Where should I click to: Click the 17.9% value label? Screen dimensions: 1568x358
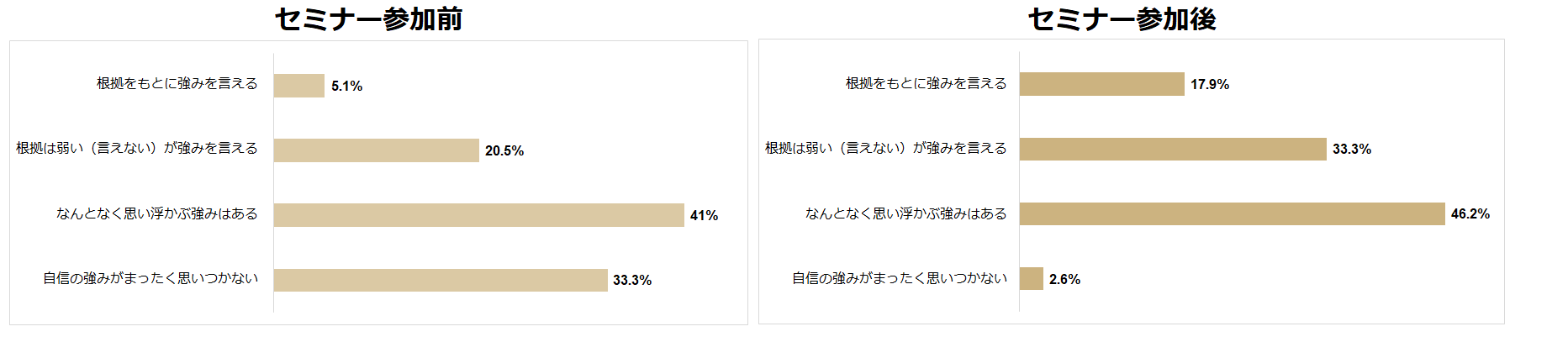[x=1210, y=84]
